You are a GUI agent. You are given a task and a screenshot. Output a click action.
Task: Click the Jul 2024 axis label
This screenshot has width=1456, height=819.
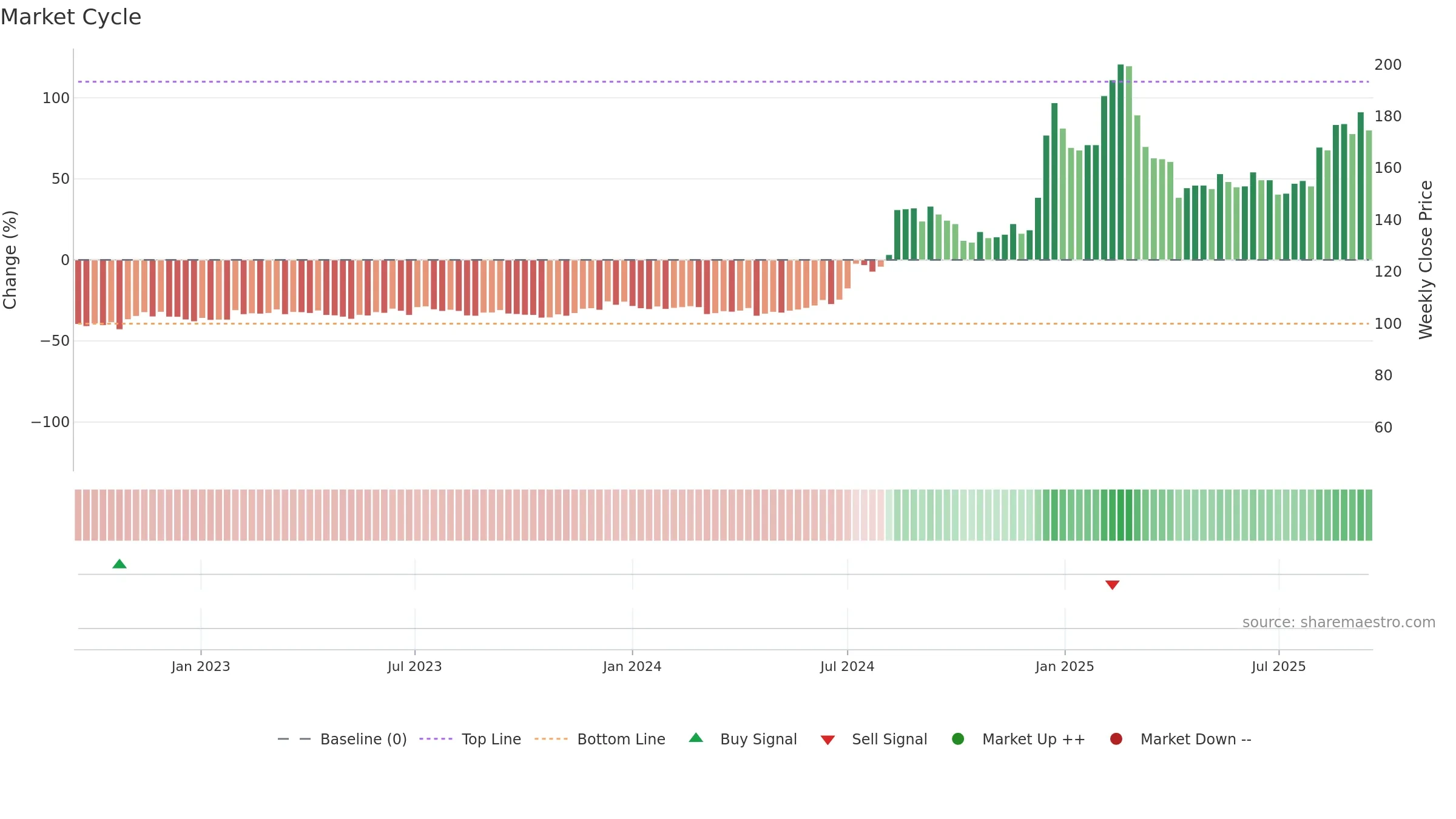coord(848,667)
